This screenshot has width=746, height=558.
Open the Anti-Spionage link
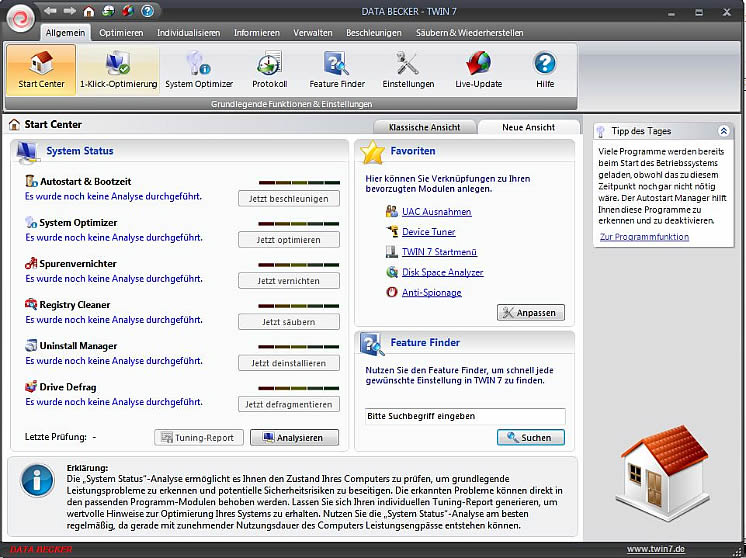tap(432, 293)
